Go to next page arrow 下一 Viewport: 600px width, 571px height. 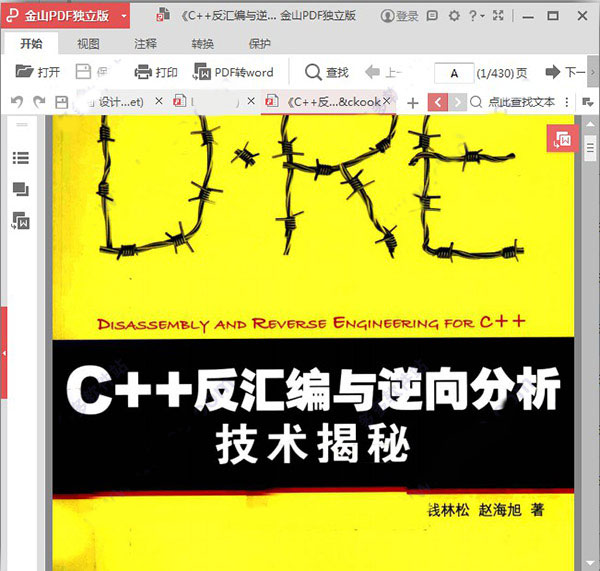tap(565, 72)
